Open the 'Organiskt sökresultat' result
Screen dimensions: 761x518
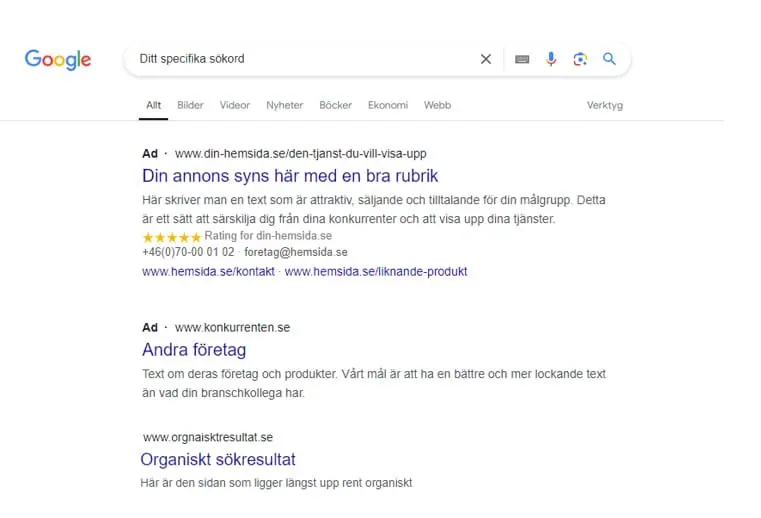[x=218, y=459]
